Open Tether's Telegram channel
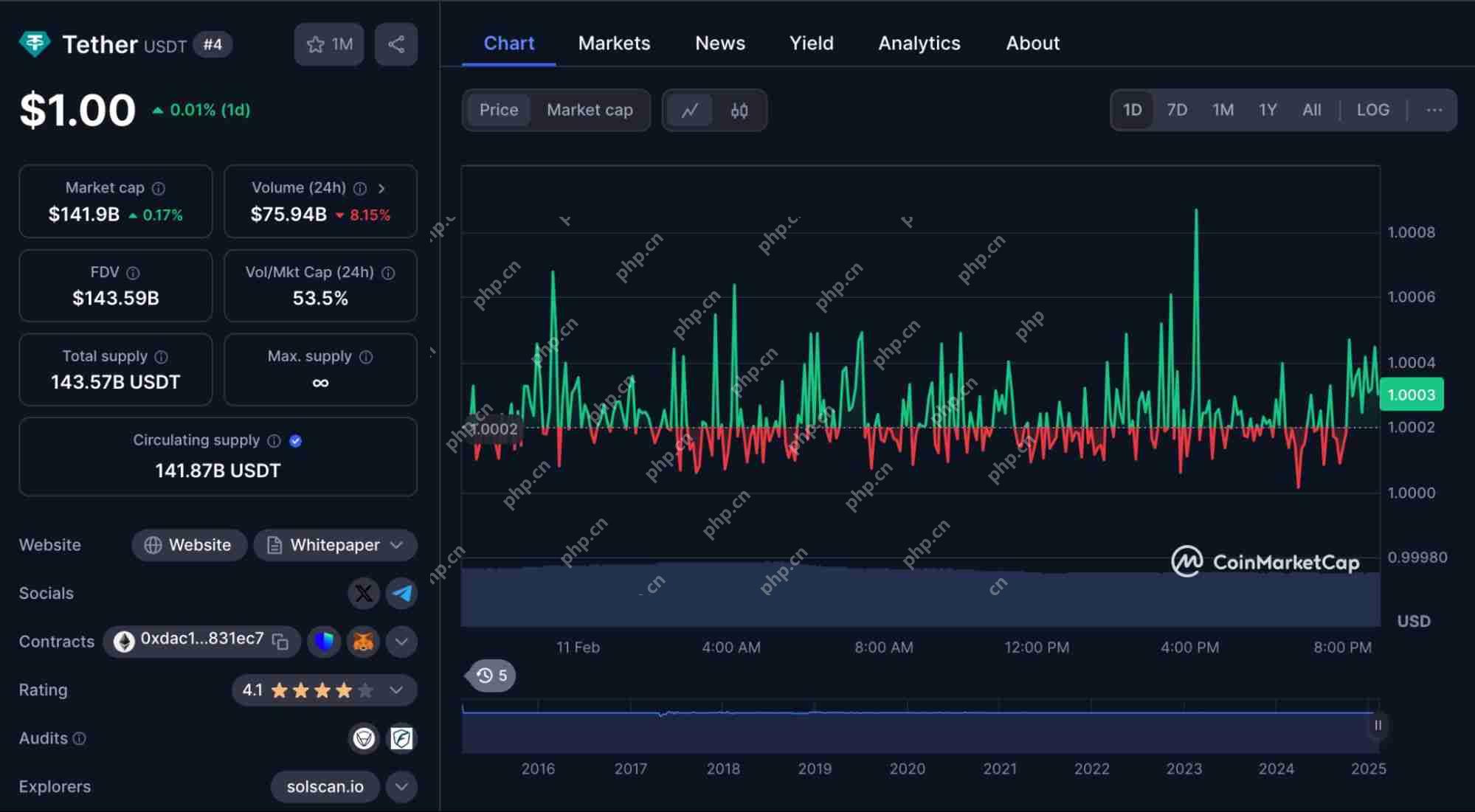The height and width of the screenshot is (812, 1475). tap(401, 593)
